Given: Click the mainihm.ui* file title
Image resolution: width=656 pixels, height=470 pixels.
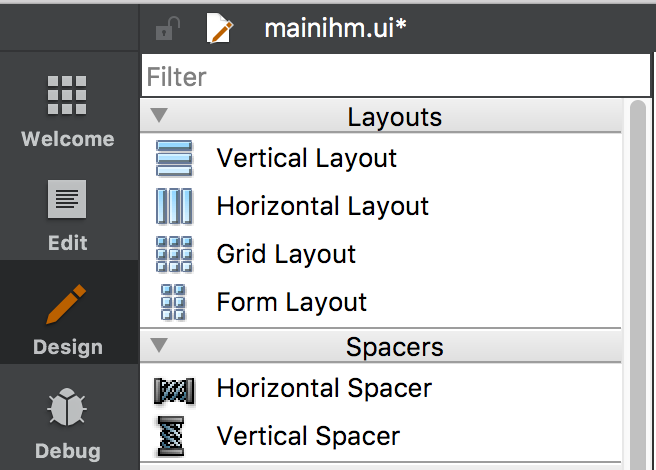Looking at the screenshot, I should (x=336, y=28).
